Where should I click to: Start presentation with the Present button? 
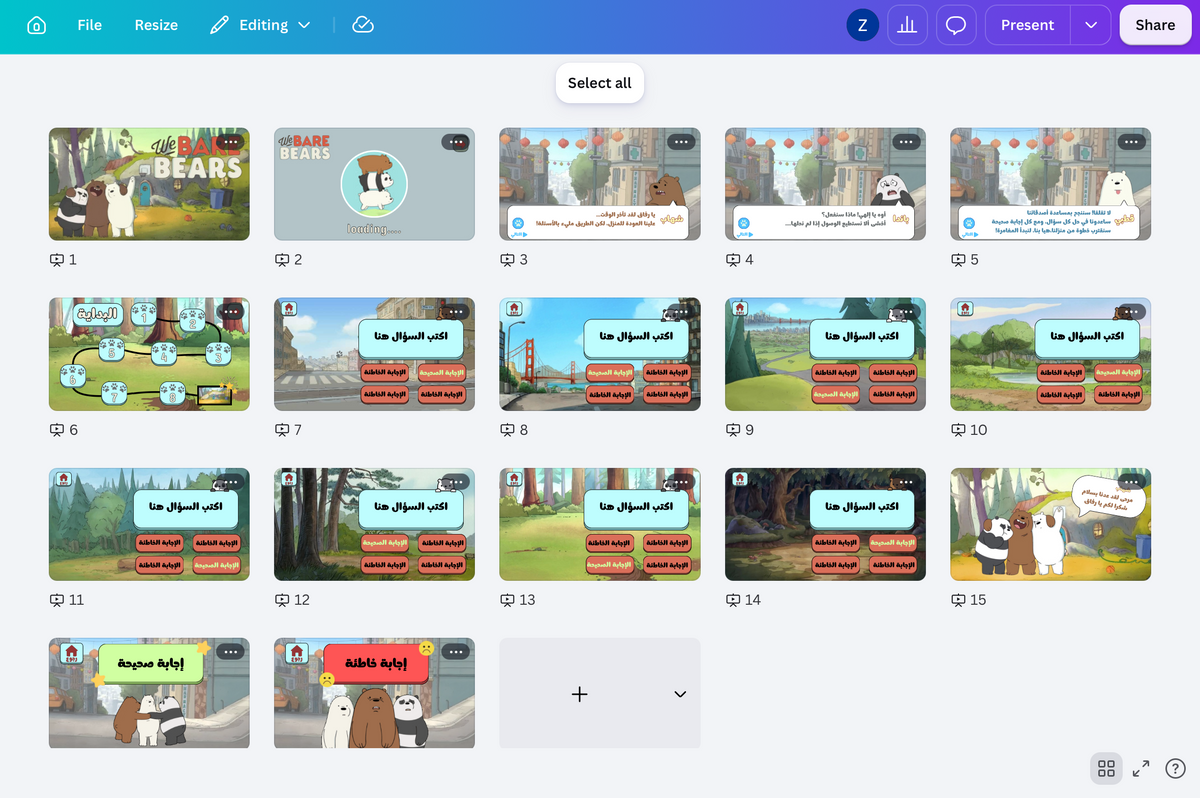[1028, 25]
